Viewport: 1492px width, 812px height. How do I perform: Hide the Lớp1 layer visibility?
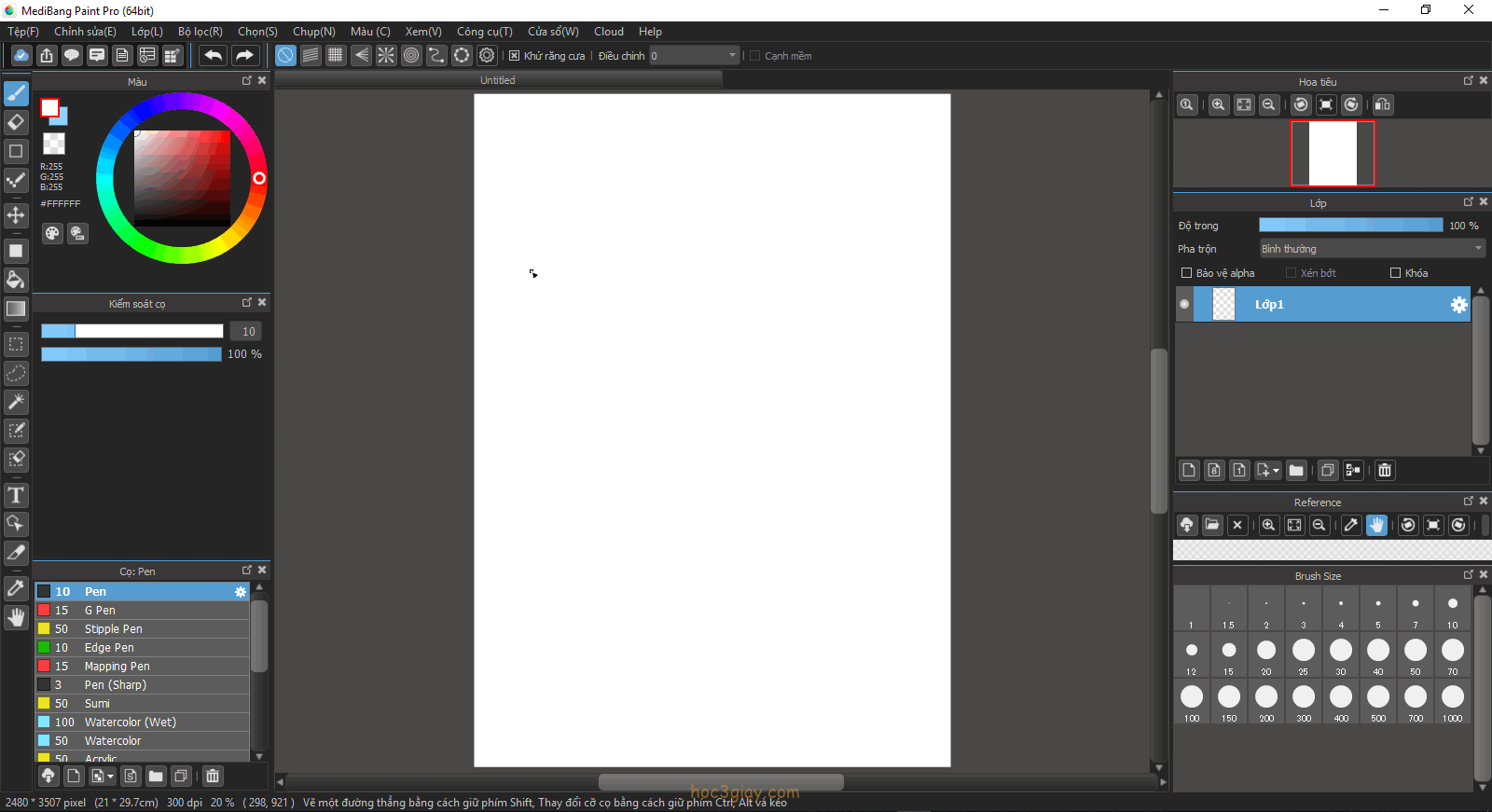coord(1184,305)
